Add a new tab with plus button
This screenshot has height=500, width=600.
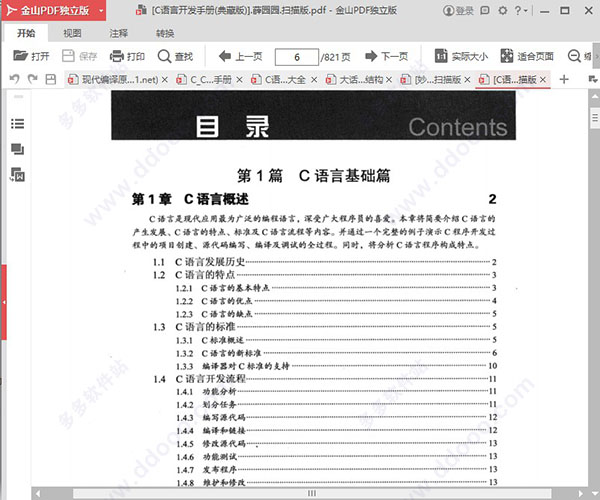[564, 80]
